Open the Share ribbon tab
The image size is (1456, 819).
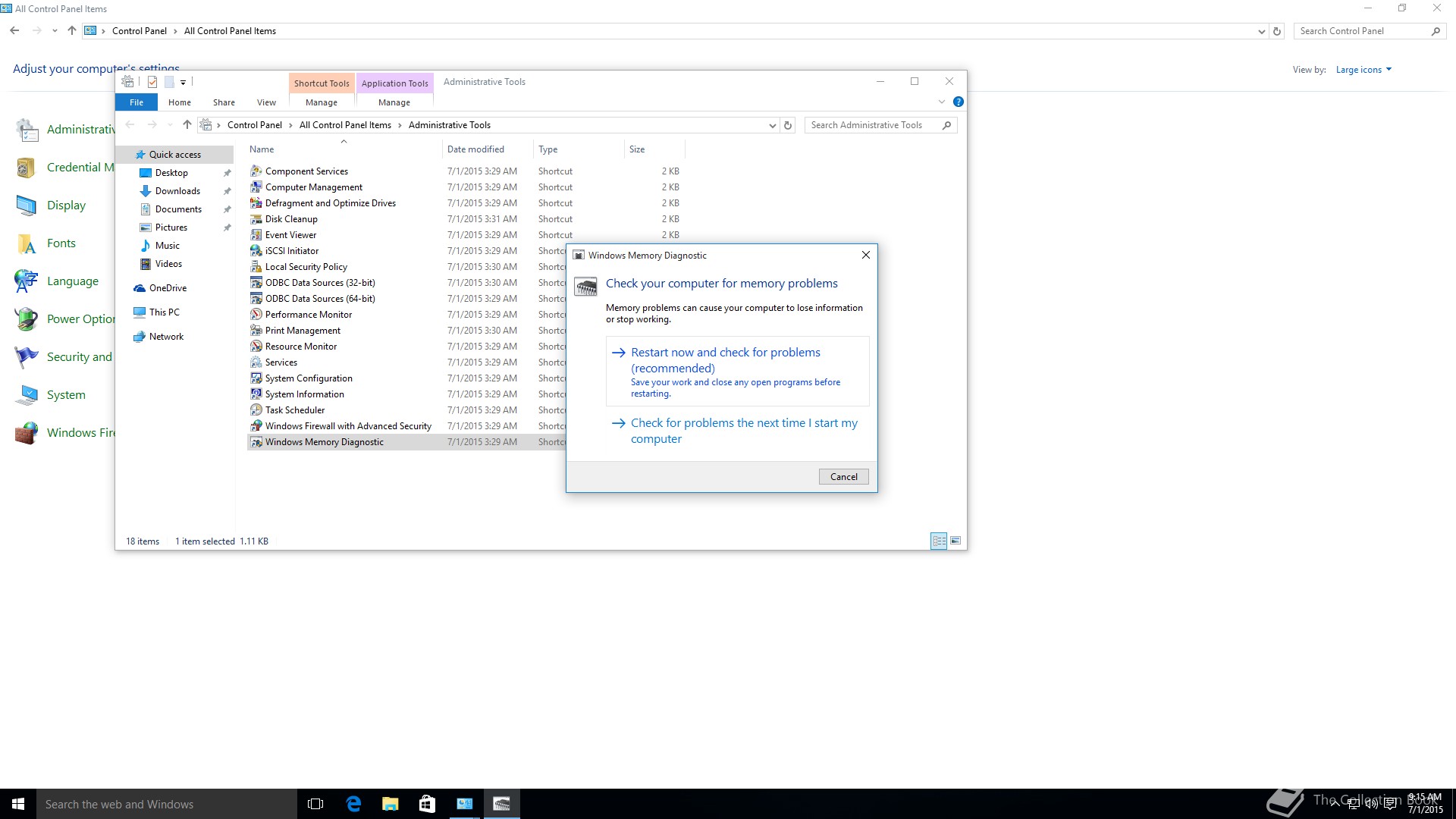(x=224, y=102)
